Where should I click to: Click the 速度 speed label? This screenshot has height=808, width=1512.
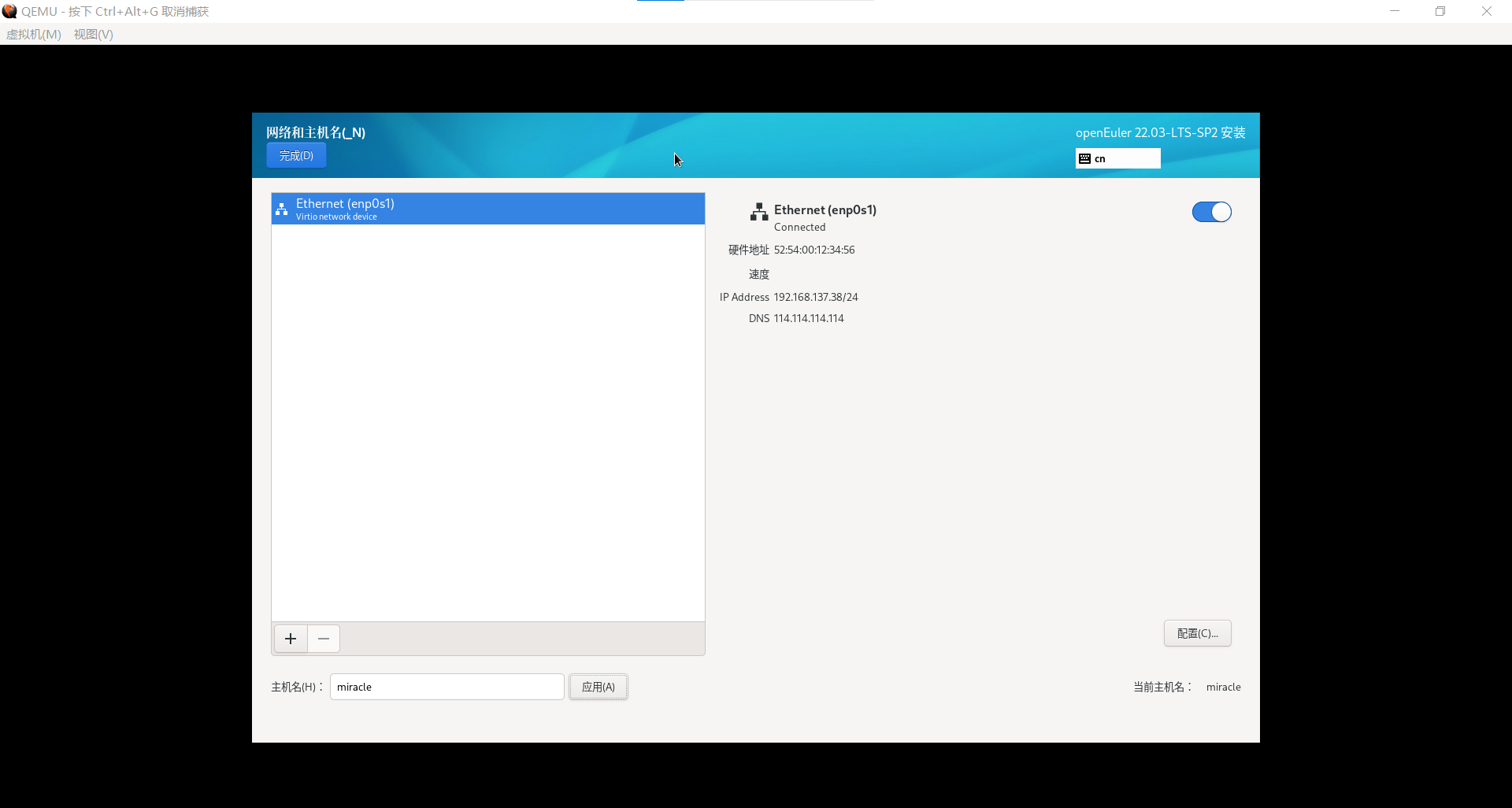tap(759, 274)
